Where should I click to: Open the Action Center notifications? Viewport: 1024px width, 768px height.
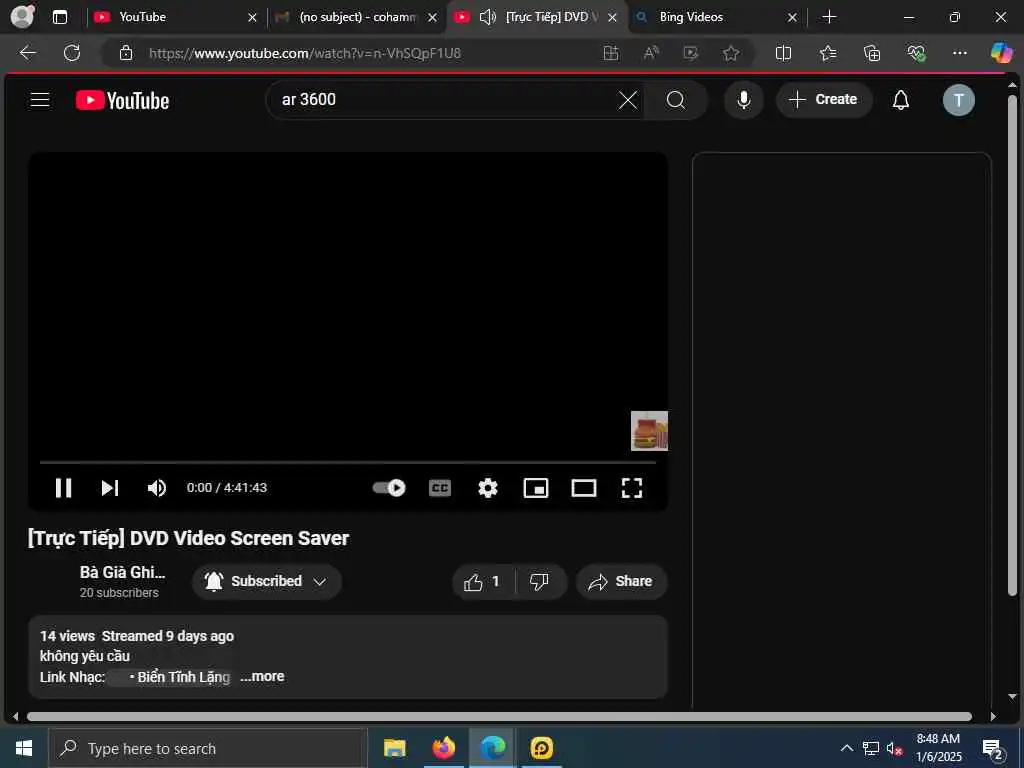(x=992, y=749)
